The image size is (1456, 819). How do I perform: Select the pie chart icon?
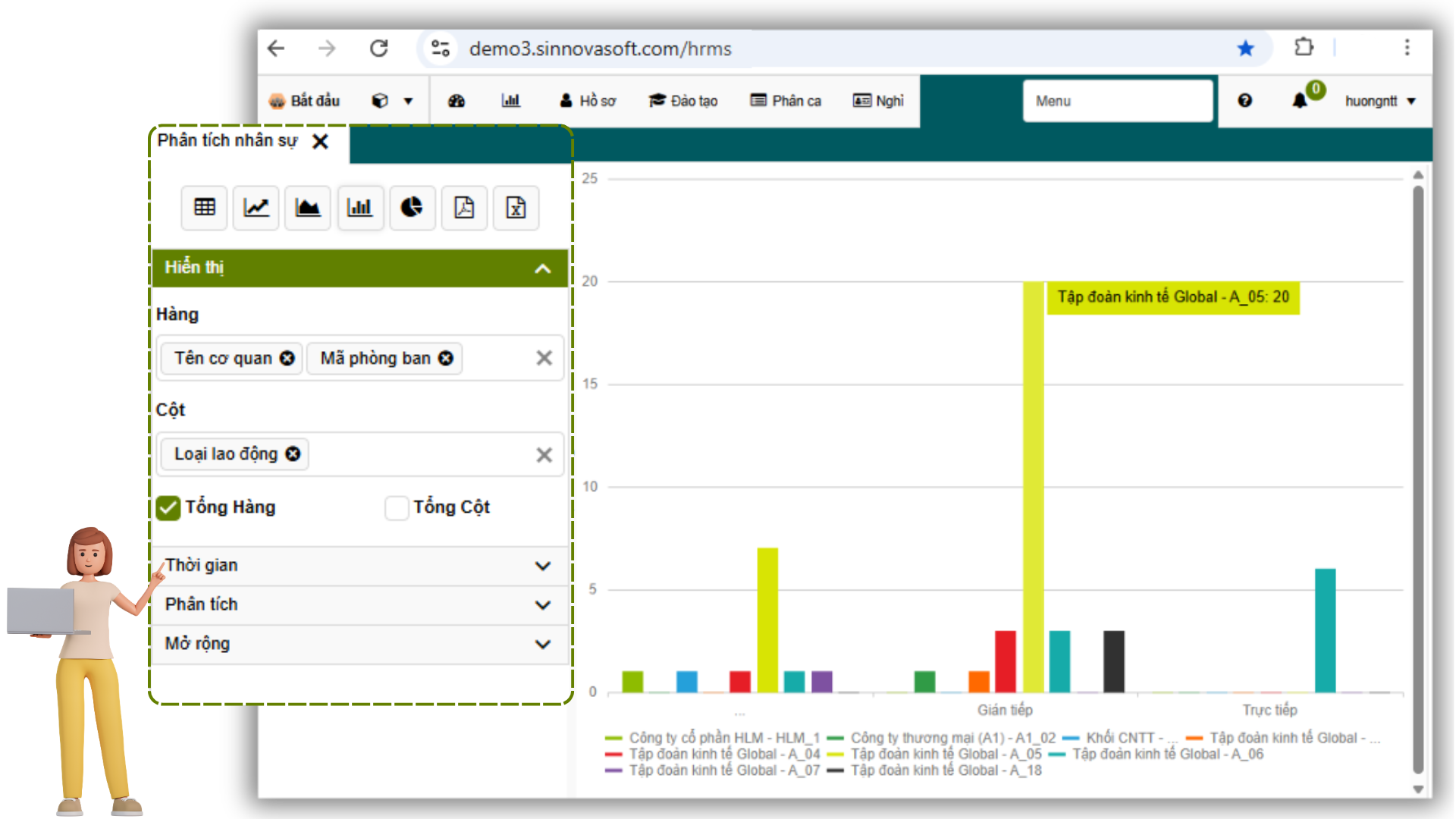412,207
